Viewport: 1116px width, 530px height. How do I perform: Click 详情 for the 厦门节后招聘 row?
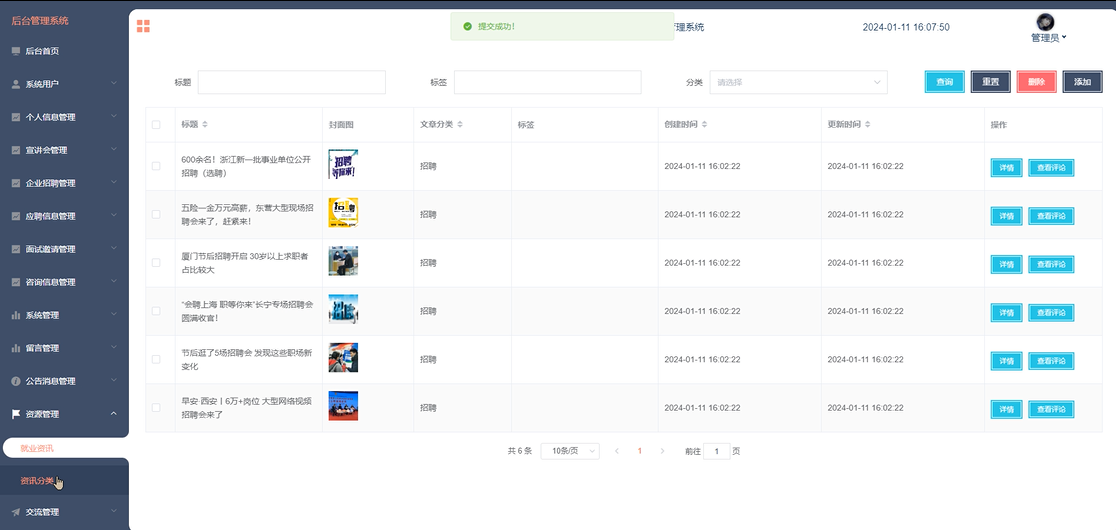(x=1006, y=265)
